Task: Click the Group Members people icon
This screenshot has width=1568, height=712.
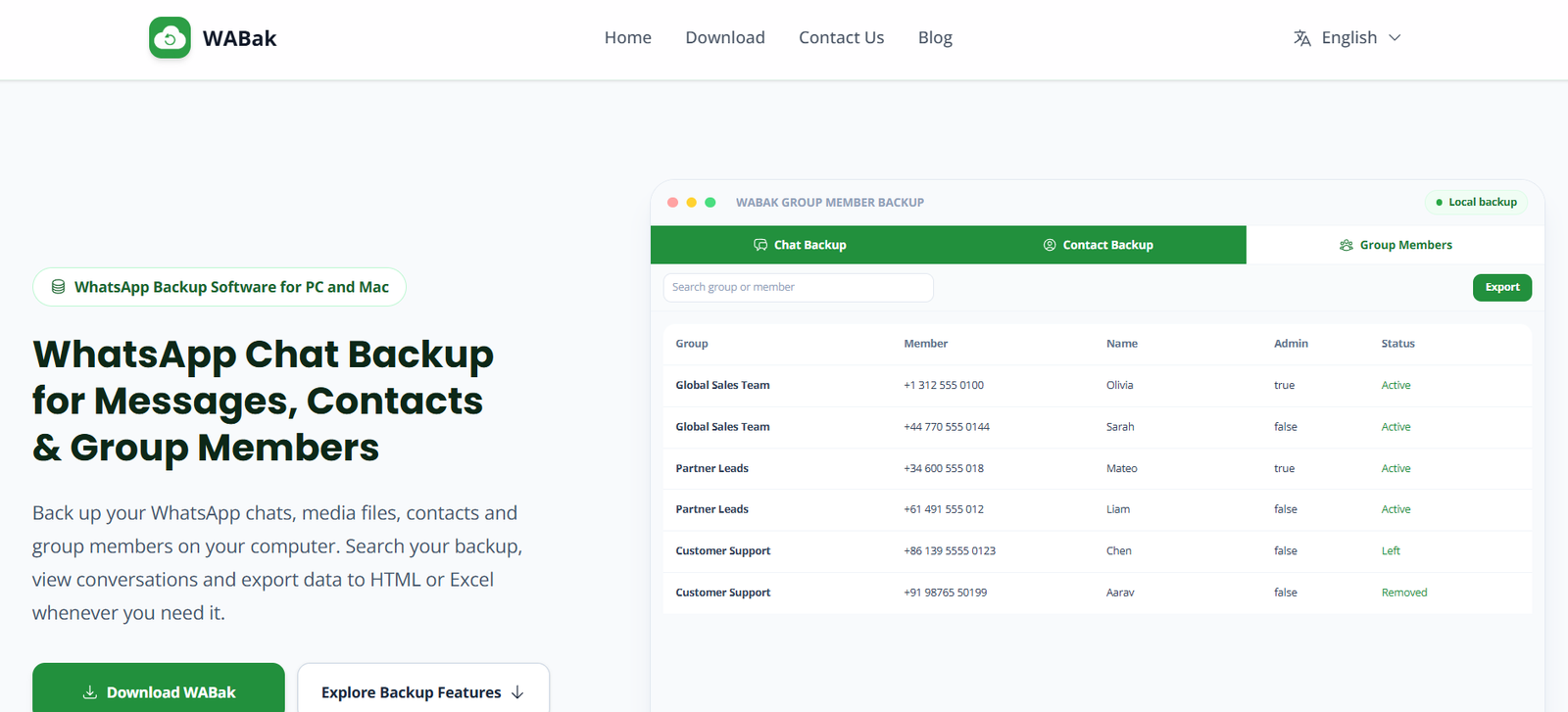Action: click(x=1347, y=245)
